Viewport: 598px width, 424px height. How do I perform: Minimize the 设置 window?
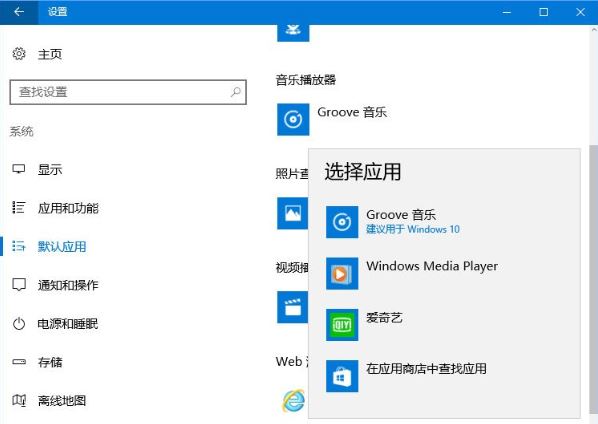tap(506, 12)
